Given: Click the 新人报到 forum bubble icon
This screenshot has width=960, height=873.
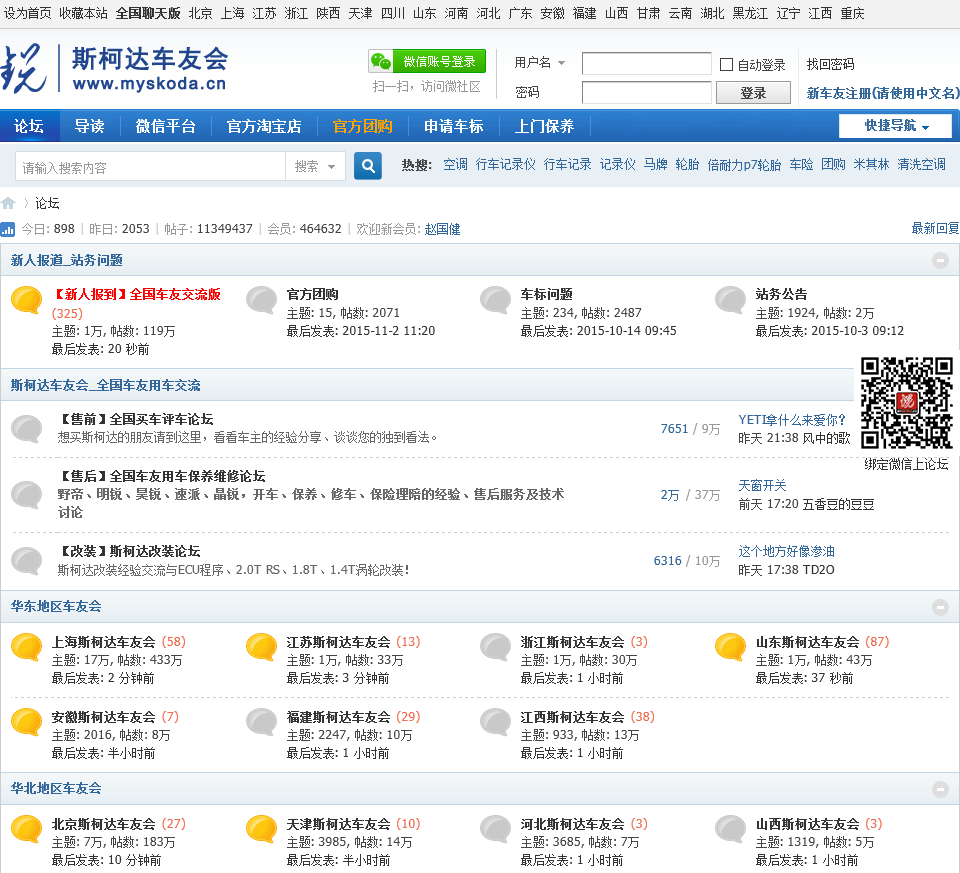Looking at the screenshot, I should click(x=27, y=300).
